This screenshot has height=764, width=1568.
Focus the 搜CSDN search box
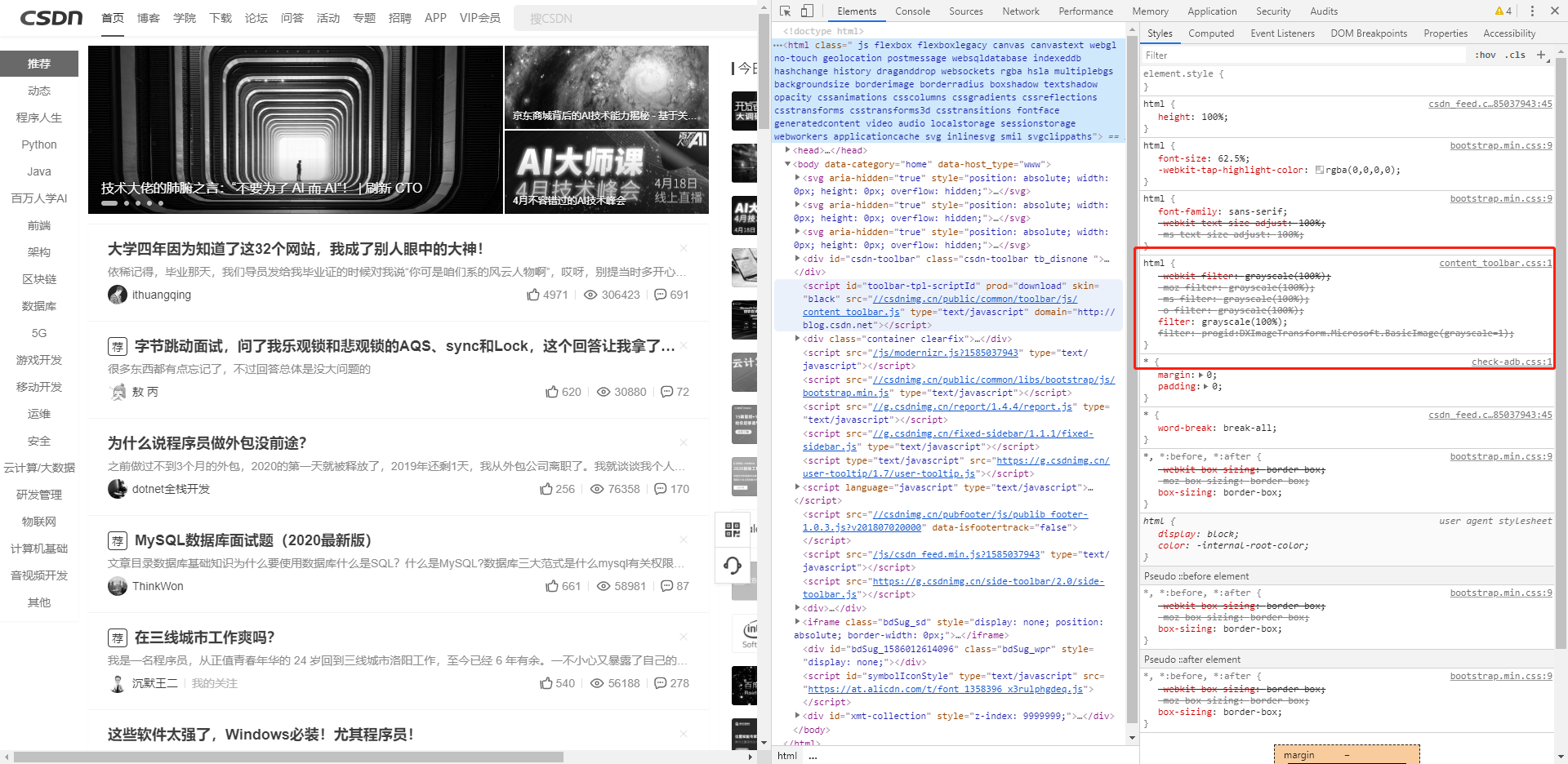[635, 18]
